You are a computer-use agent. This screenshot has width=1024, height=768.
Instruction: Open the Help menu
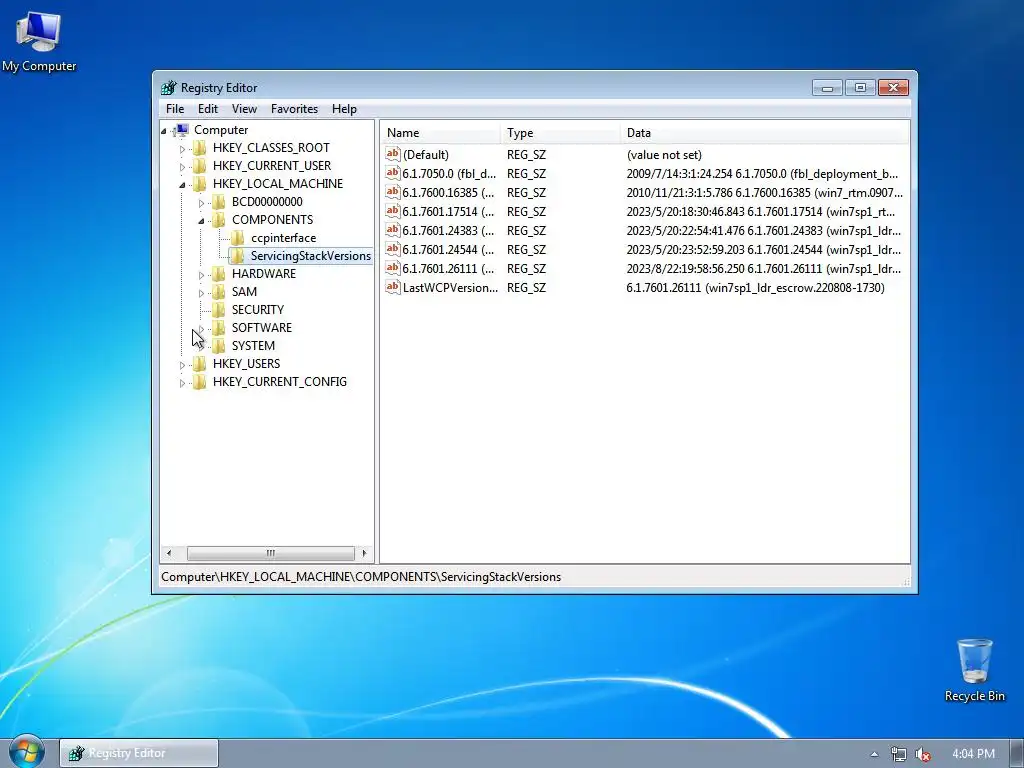coord(344,109)
